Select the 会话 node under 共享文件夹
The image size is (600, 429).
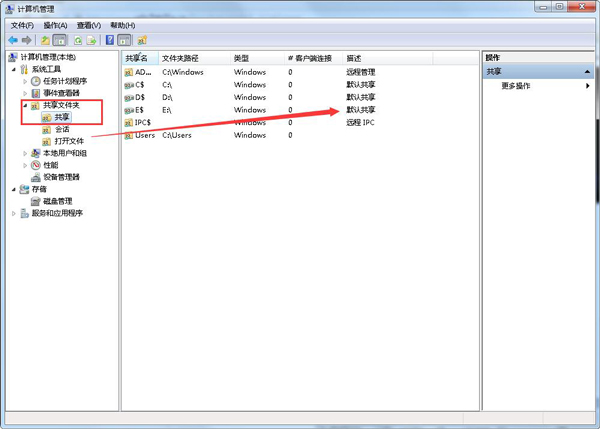pos(61,129)
